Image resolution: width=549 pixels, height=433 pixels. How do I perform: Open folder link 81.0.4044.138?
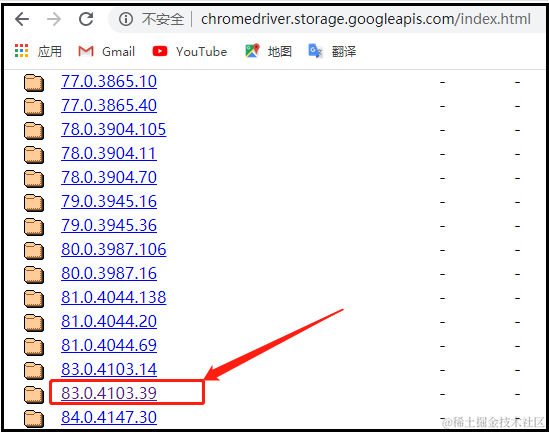pos(113,298)
